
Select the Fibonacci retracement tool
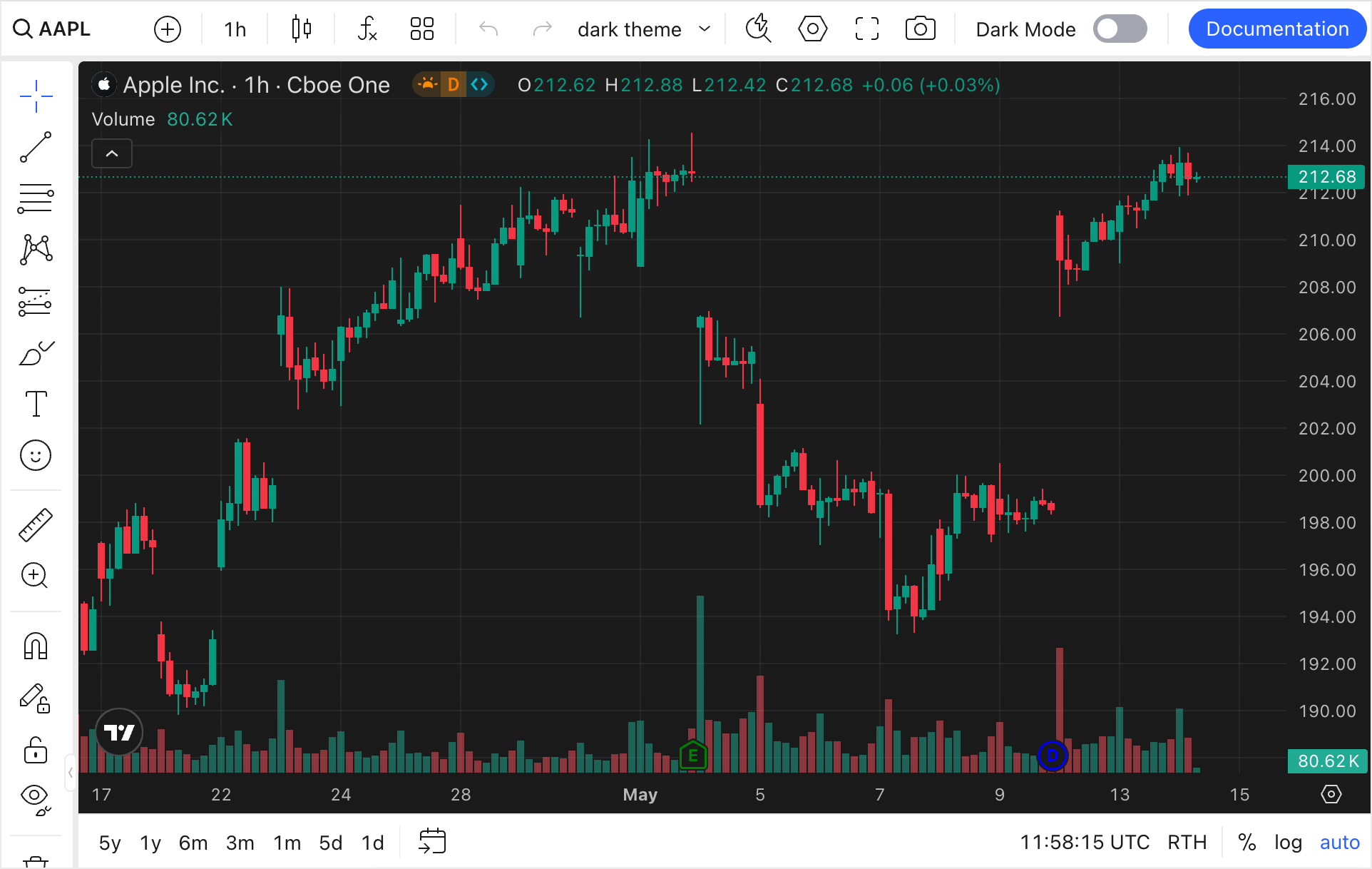tap(36, 198)
